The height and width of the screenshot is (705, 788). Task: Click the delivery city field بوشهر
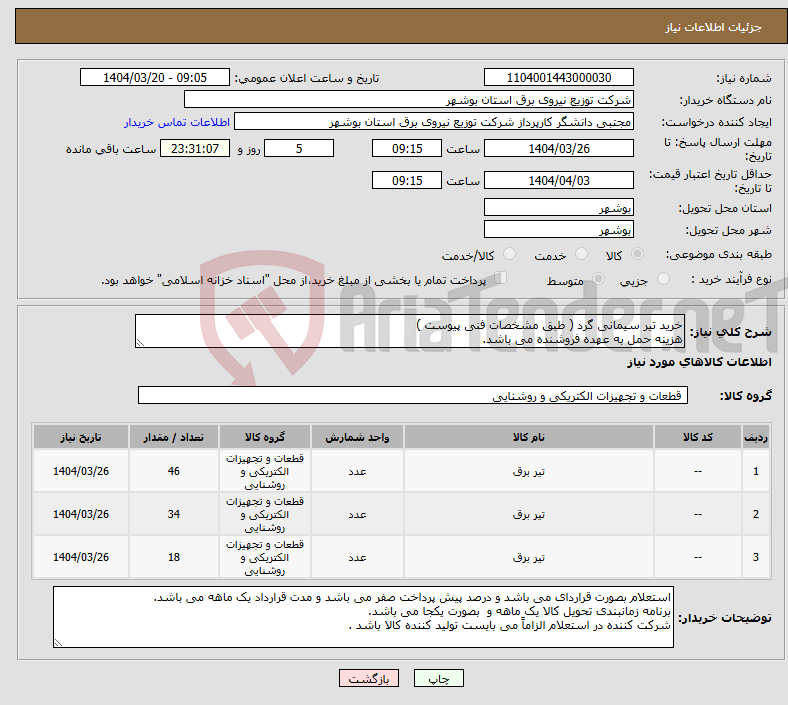click(558, 229)
